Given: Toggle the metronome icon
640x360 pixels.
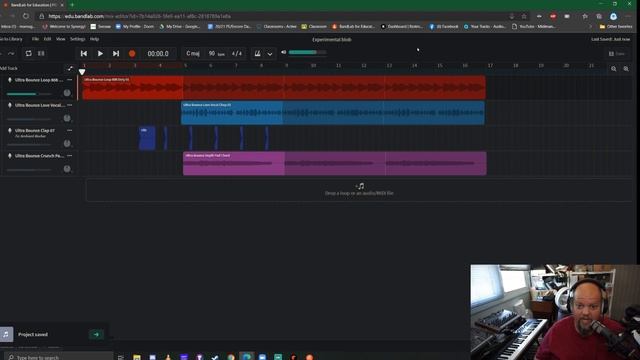Looking at the screenshot, I should [x=258, y=53].
